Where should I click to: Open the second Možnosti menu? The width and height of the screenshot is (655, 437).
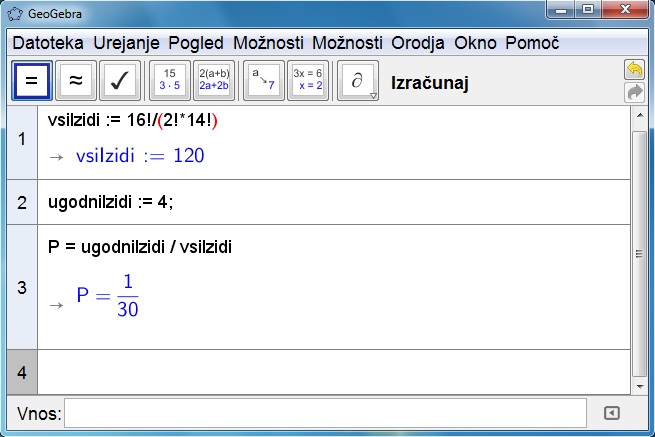pos(348,43)
